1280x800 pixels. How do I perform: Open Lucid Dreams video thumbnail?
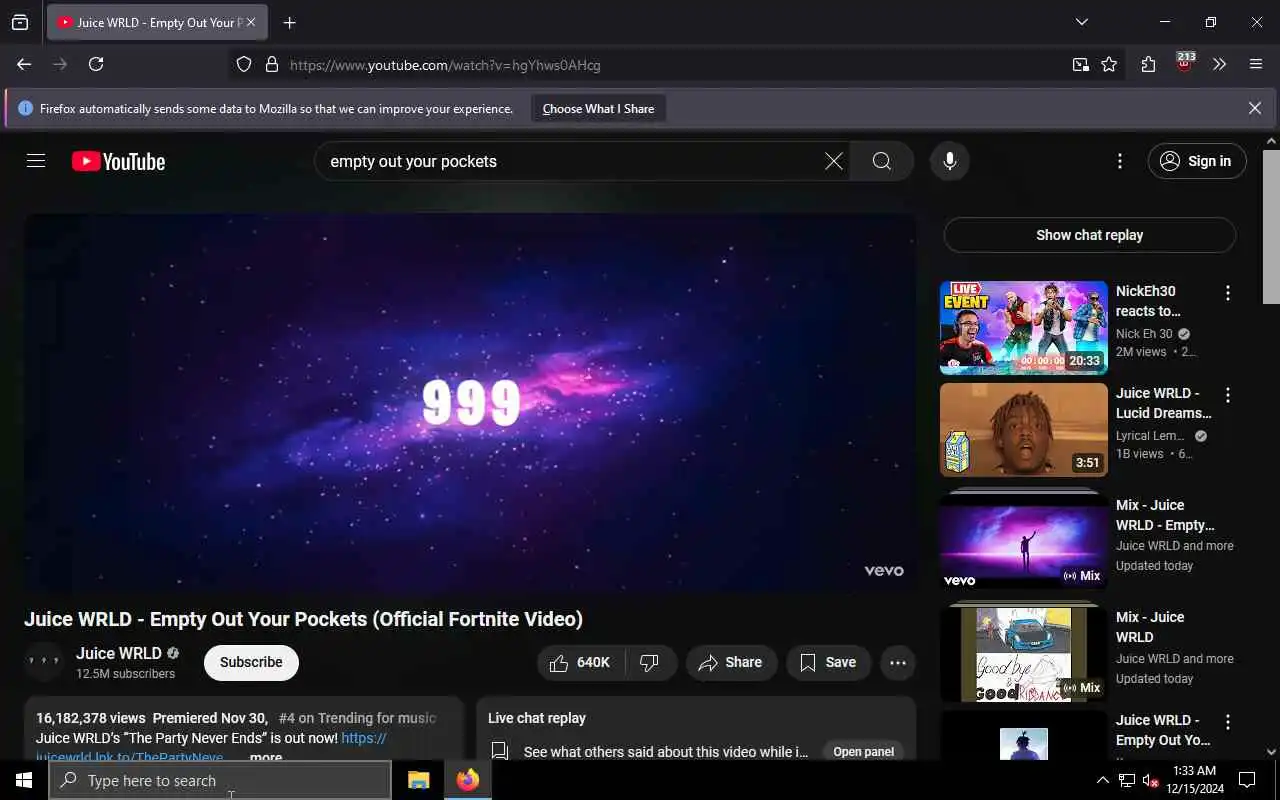[1023, 430]
